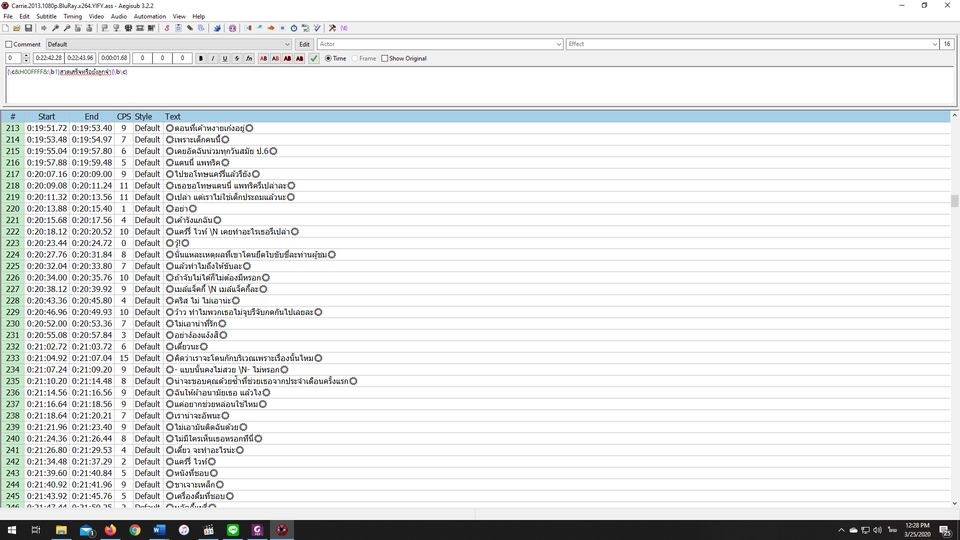Toggle italic formatting button

(212, 58)
